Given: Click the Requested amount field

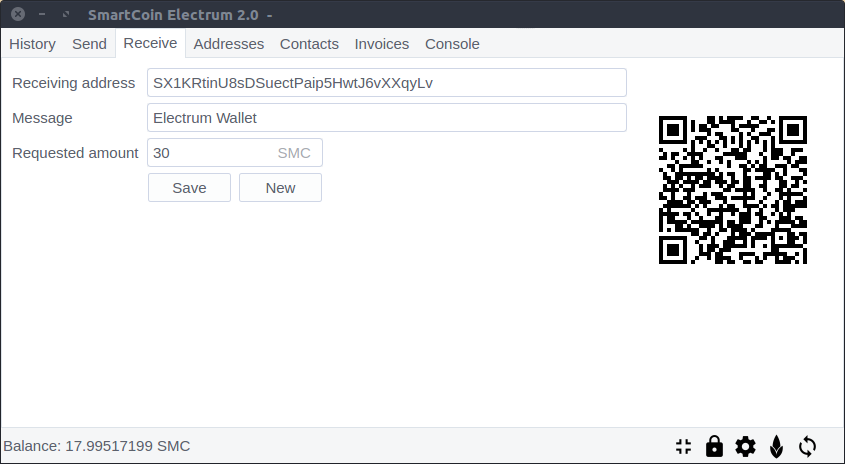Looking at the screenshot, I should 235,153.
